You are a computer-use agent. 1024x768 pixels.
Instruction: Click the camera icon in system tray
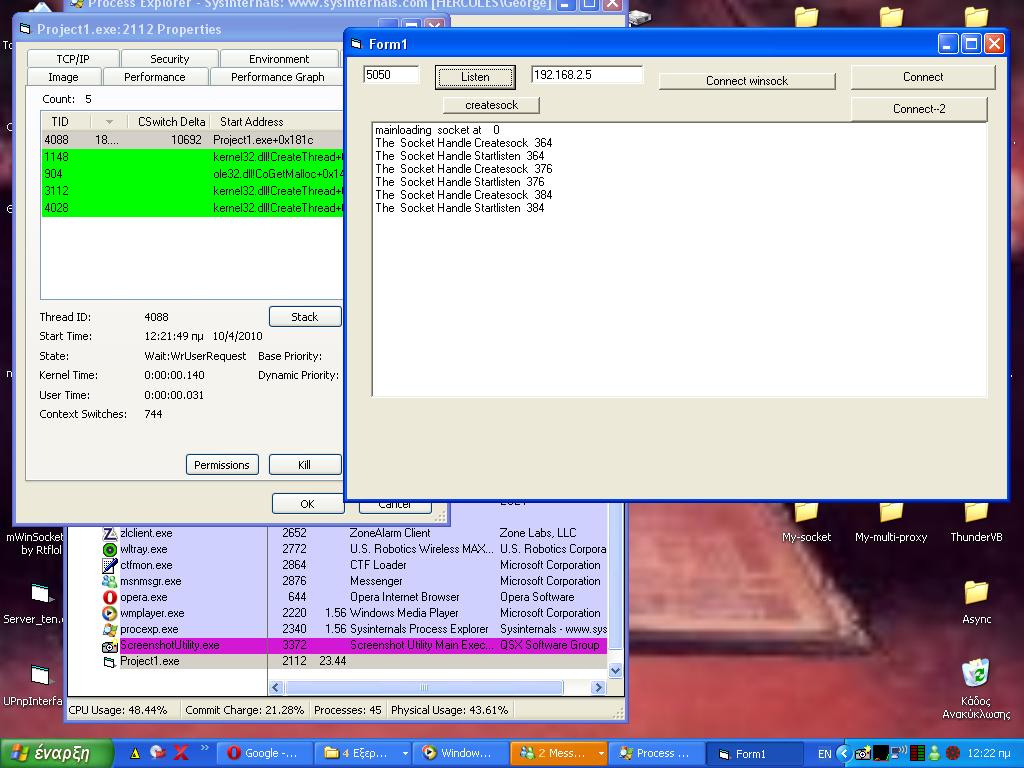coord(863,754)
